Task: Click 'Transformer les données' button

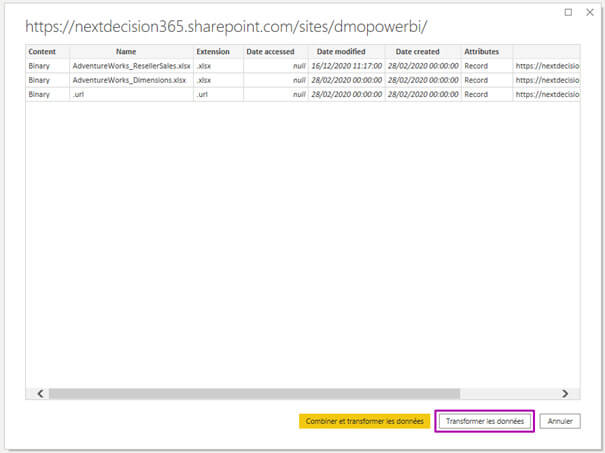Action: coord(485,421)
